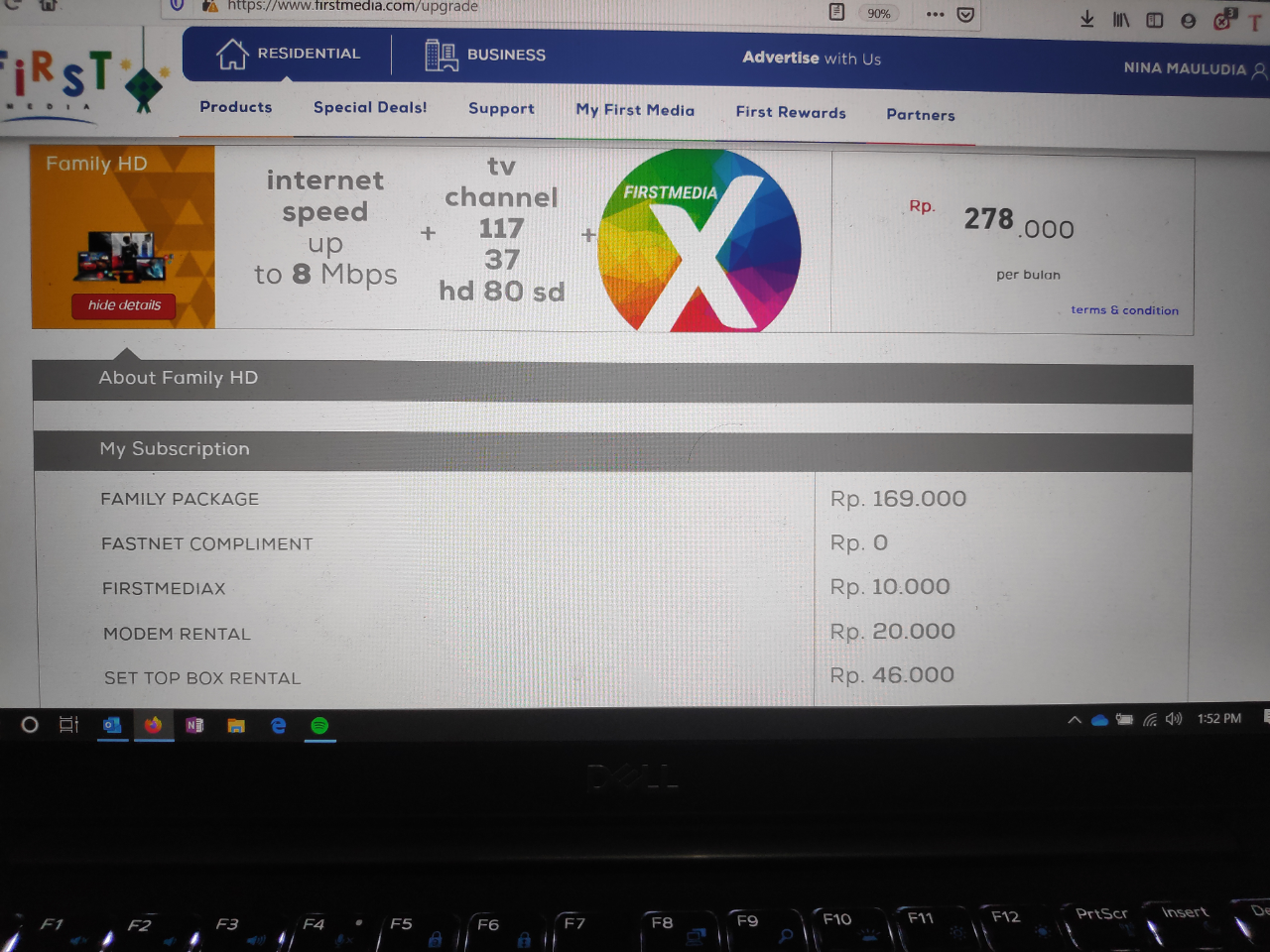Click the hide details button
The height and width of the screenshot is (952, 1270).
(124, 305)
